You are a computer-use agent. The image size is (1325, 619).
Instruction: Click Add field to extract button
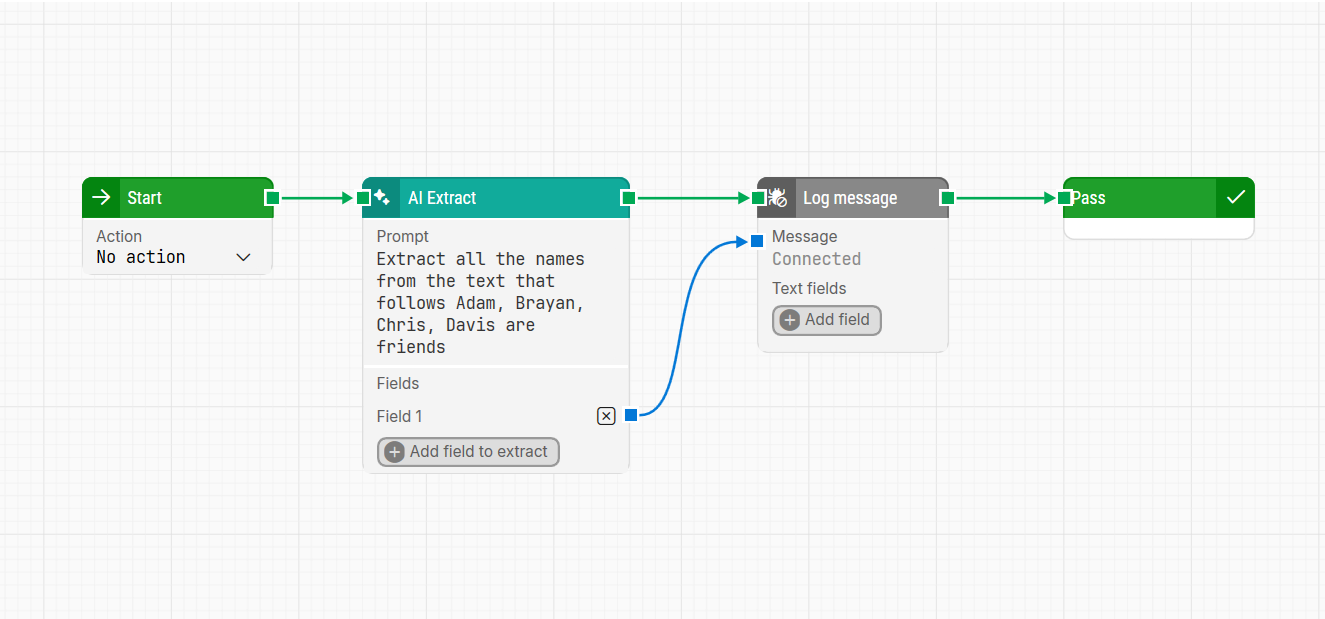[468, 452]
